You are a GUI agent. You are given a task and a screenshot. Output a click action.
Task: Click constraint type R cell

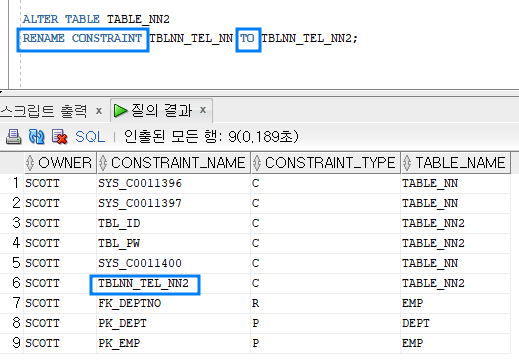(326, 303)
